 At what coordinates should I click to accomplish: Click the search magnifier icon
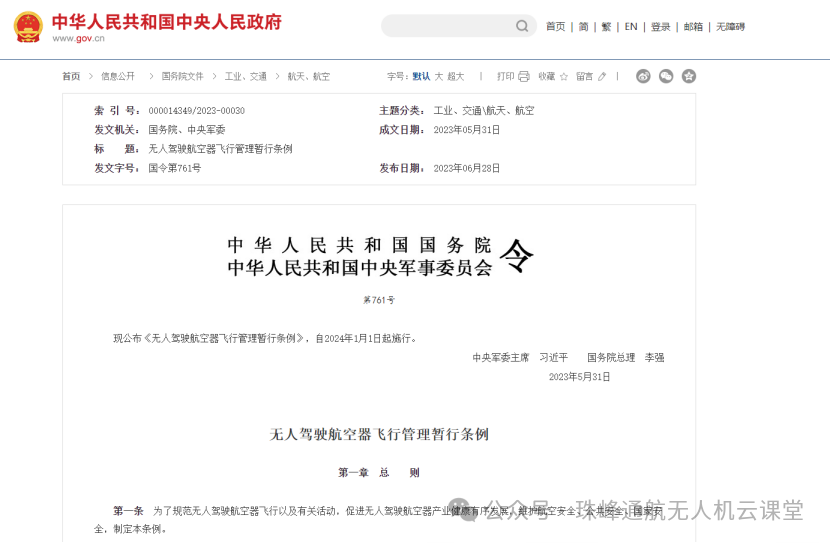522,26
